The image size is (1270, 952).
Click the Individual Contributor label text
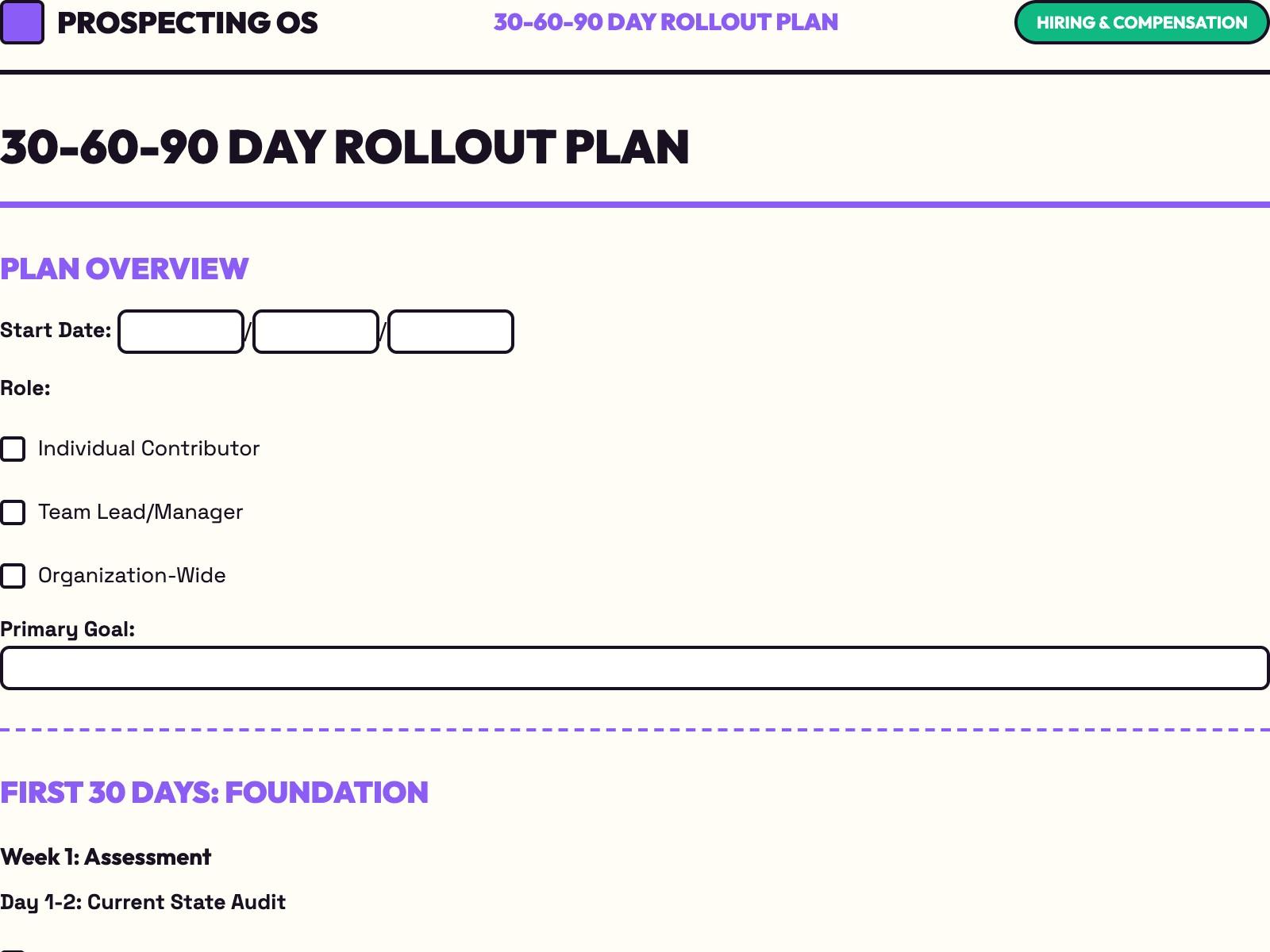[x=148, y=449]
